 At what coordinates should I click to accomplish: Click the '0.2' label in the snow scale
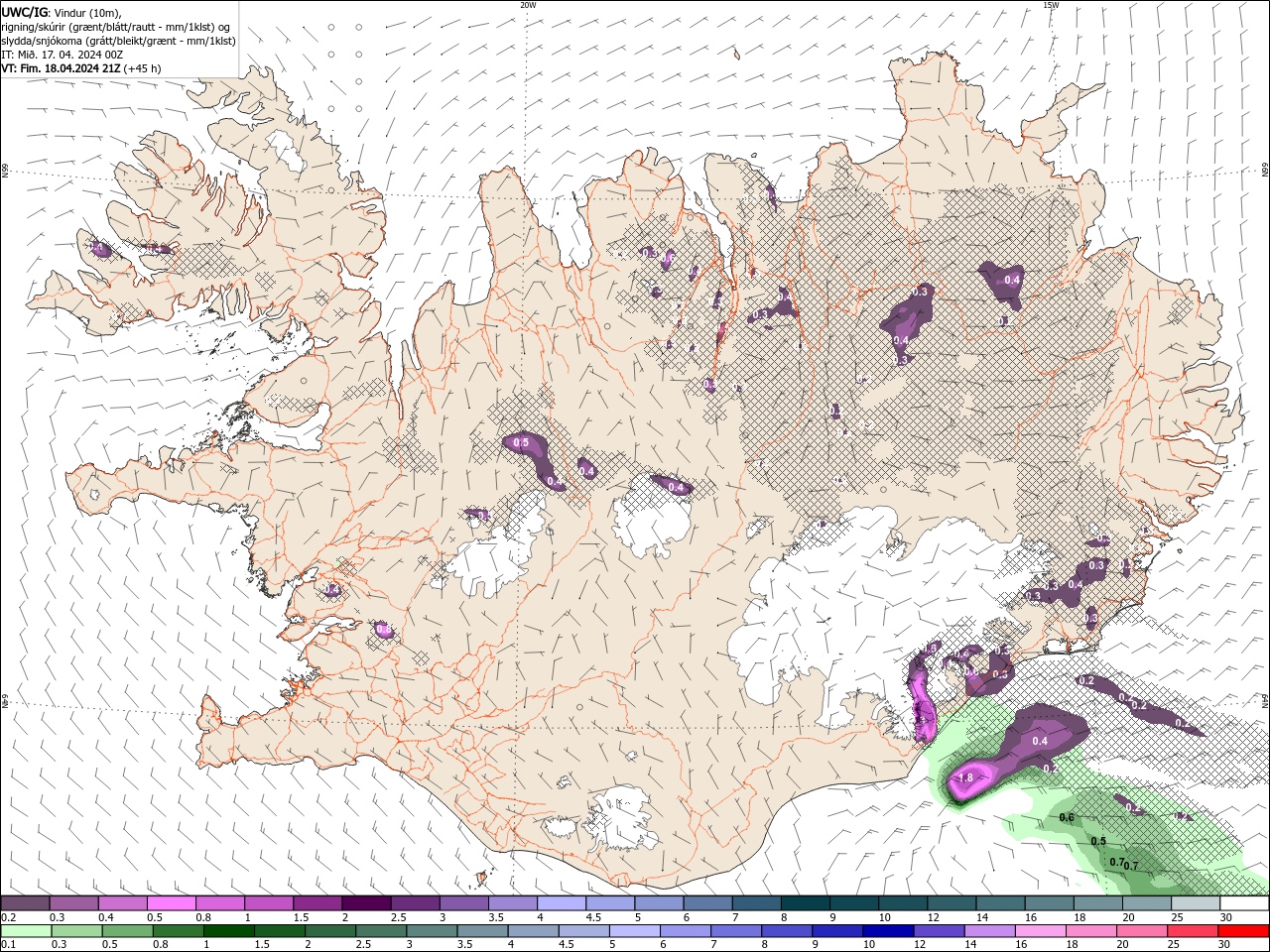(x=9, y=917)
